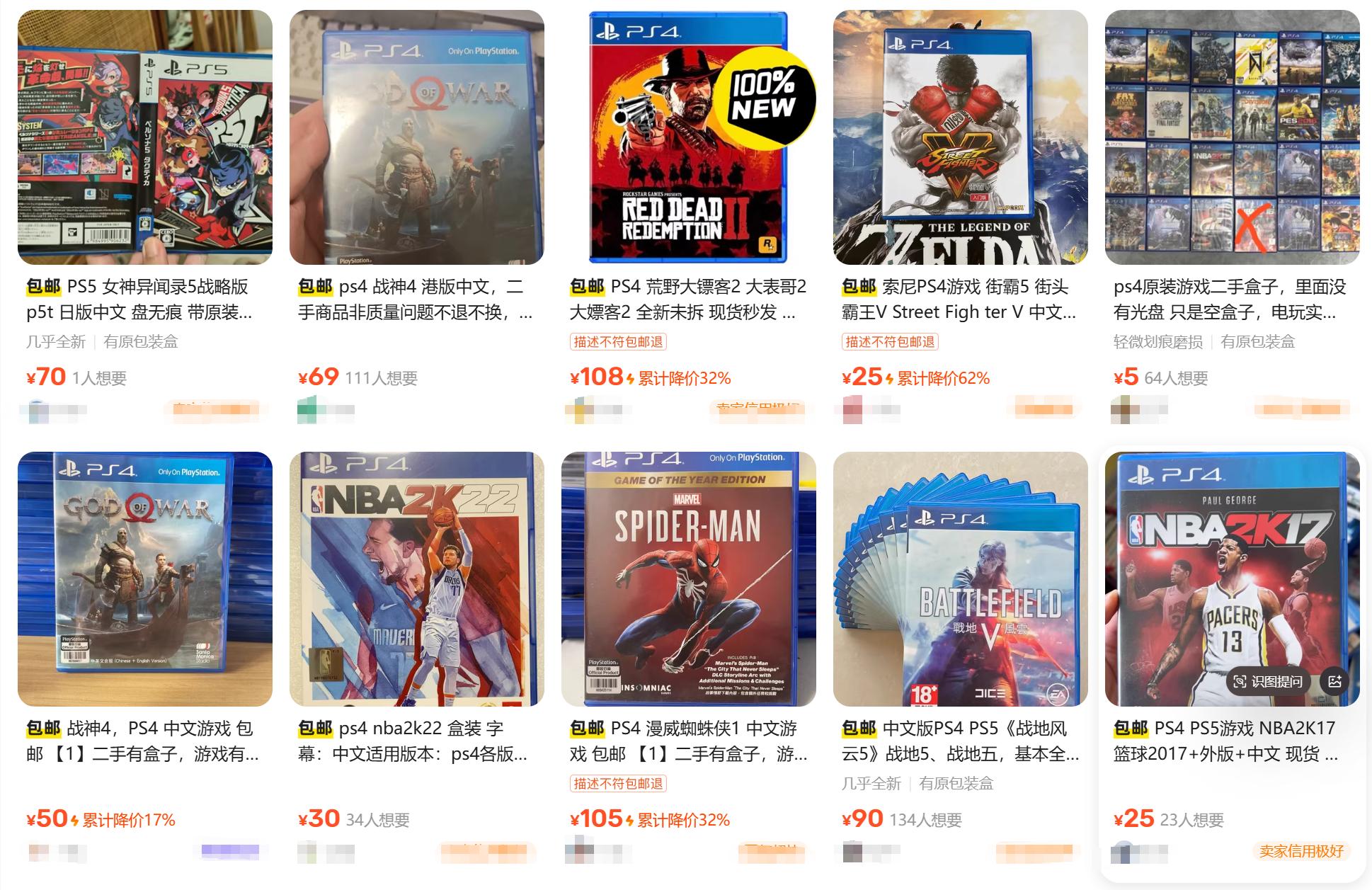Click the 卖家信用极好 seller credit badge

1301,851
